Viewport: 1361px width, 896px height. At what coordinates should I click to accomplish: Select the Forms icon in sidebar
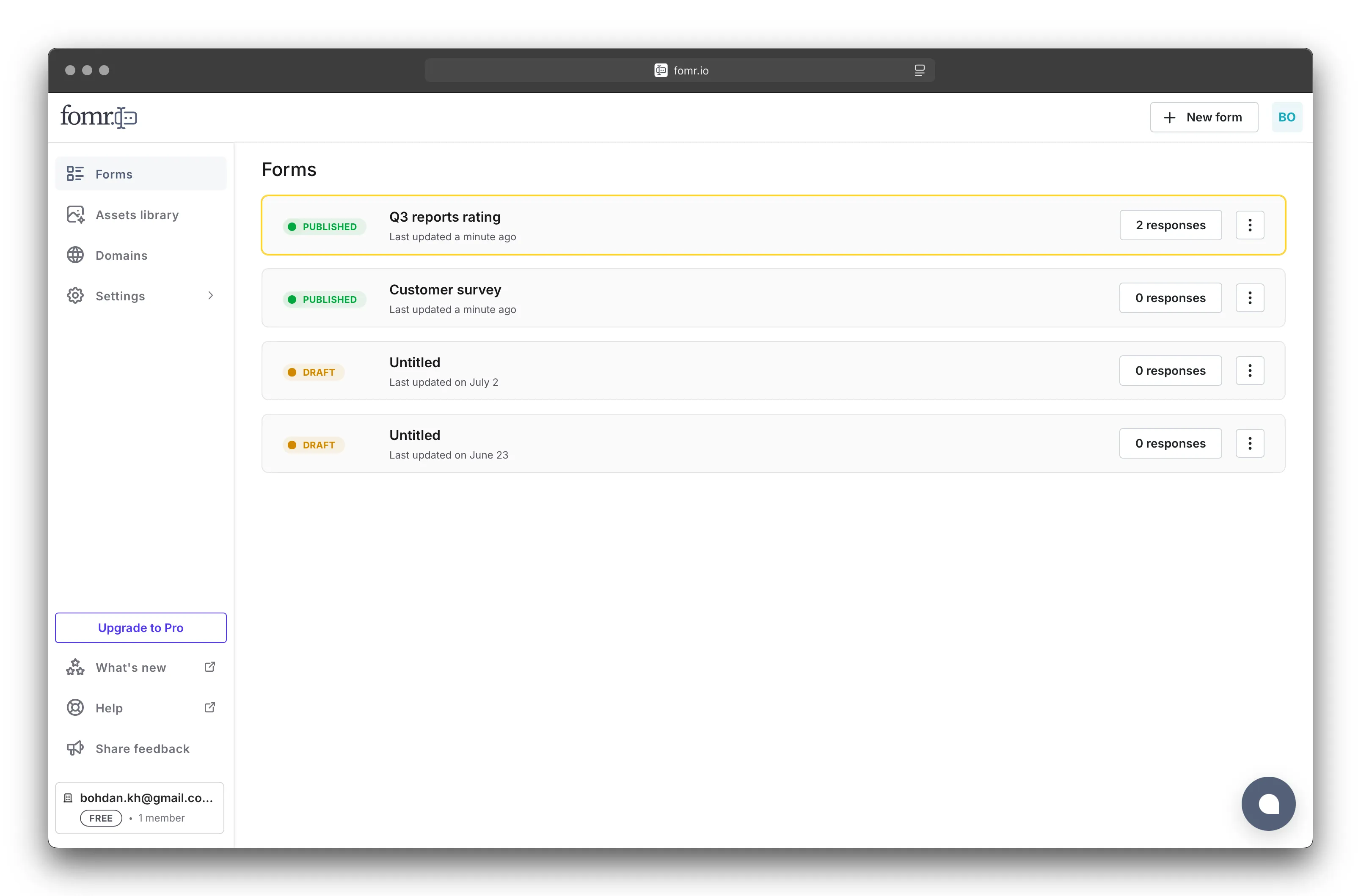pyautogui.click(x=75, y=173)
